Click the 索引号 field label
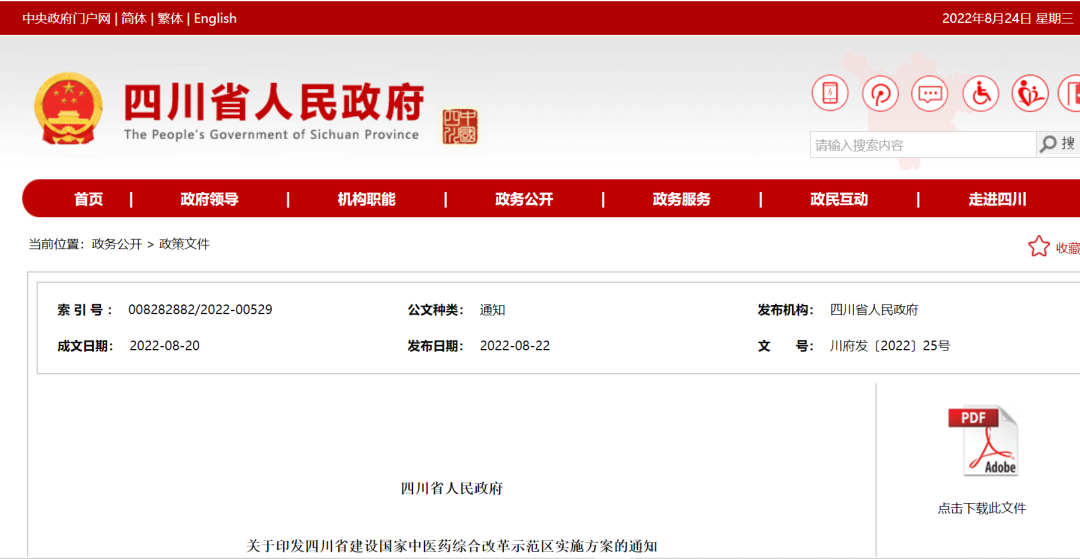Image resolution: width=1080 pixels, height=559 pixels. point(85,310)
